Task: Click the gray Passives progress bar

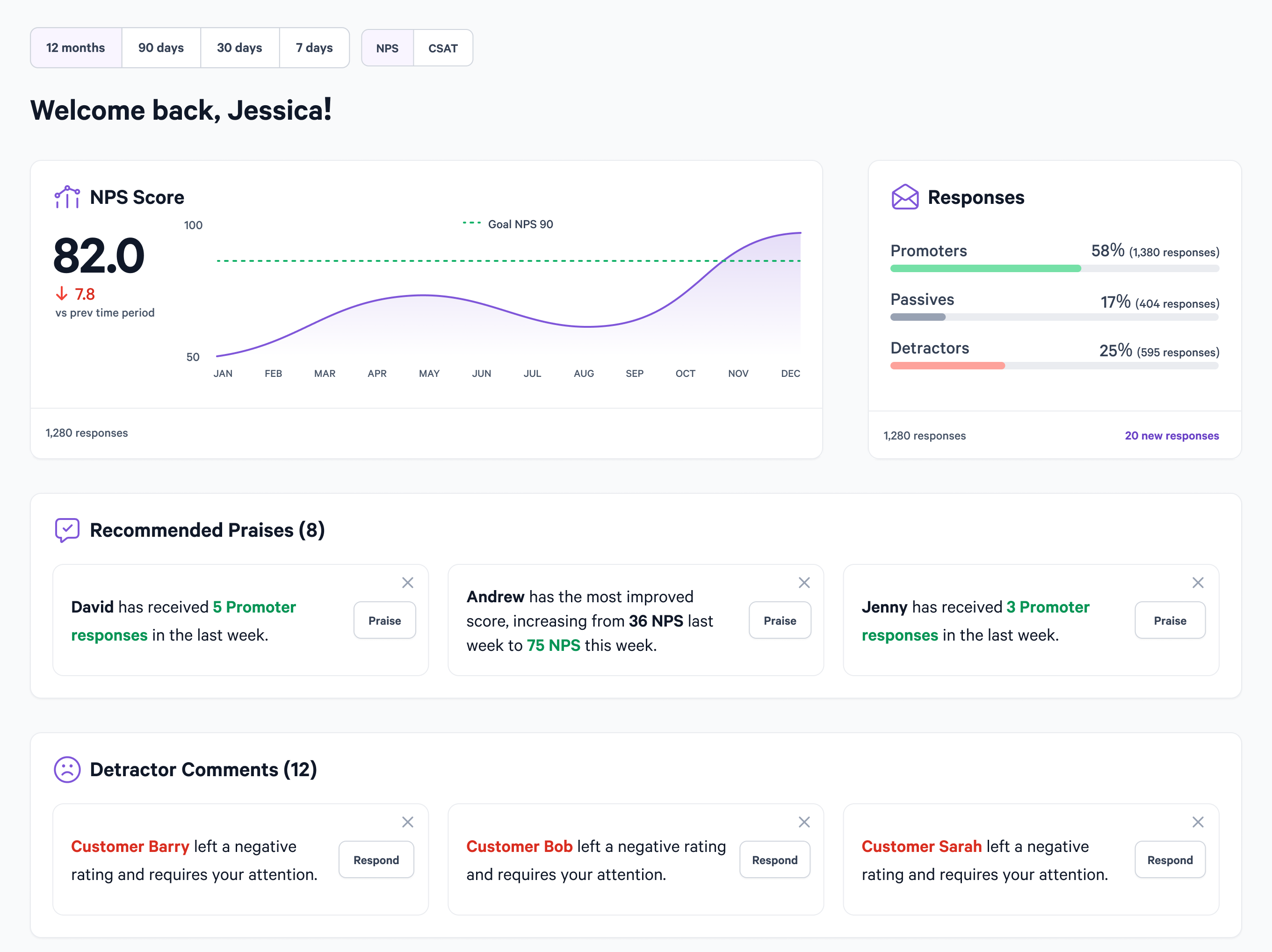Action: pos(918,317)
